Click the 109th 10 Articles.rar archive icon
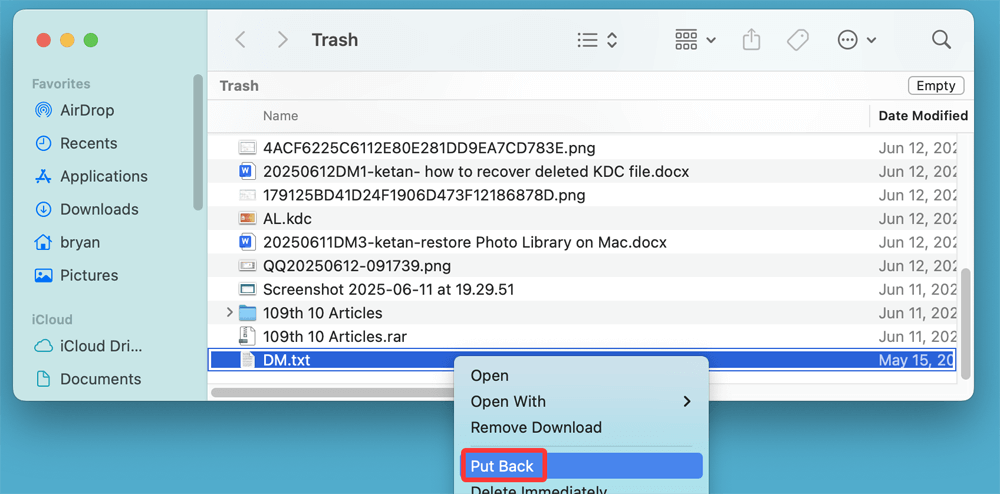 pyautogui.click(x=247, y=337)
